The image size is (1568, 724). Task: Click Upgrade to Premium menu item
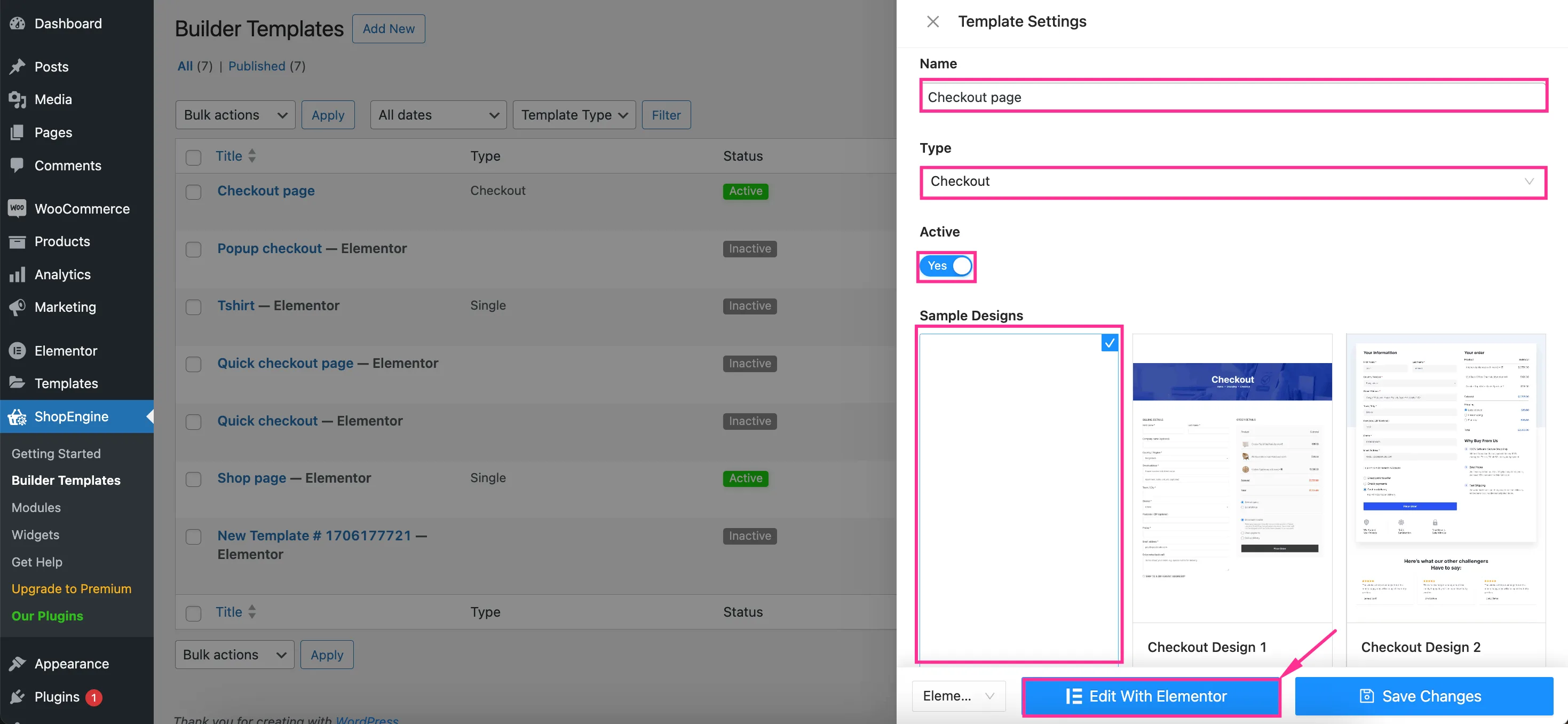[x=71, y=589]
